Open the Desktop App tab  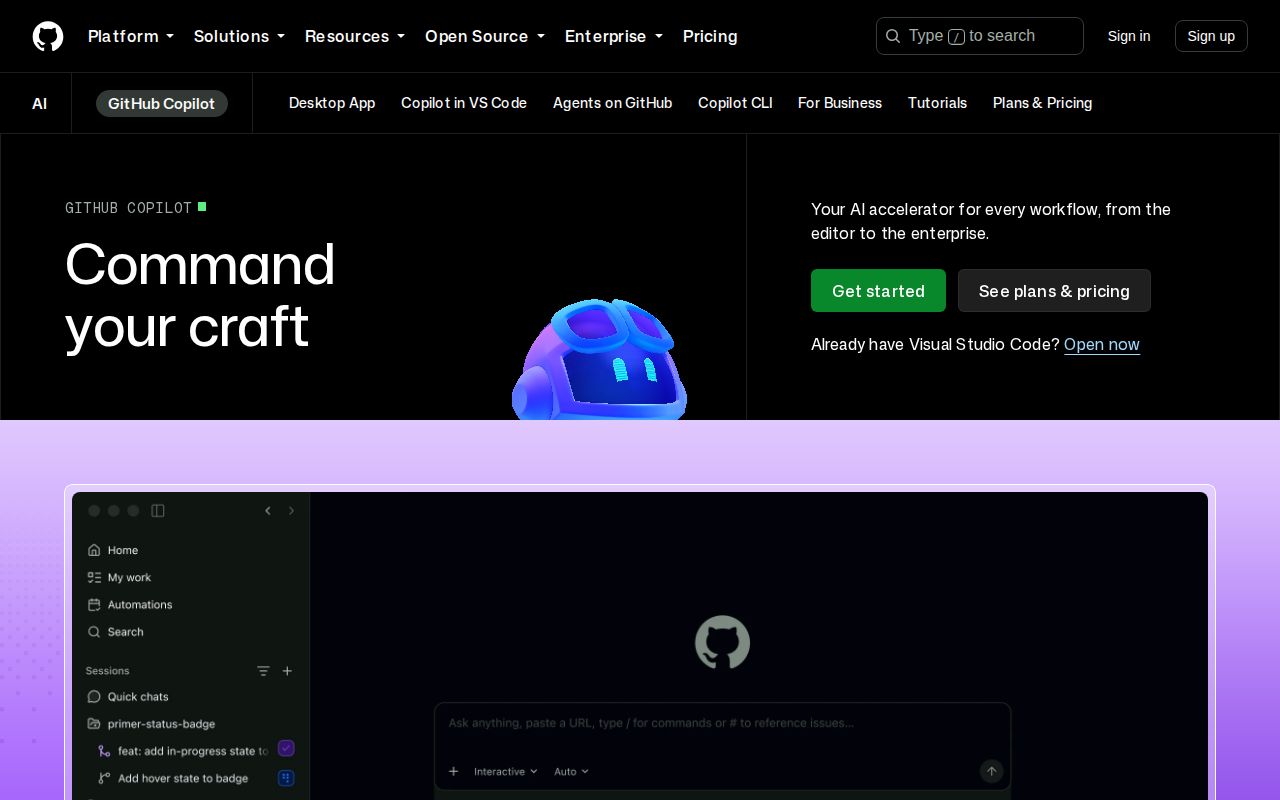tap(332, 103)
